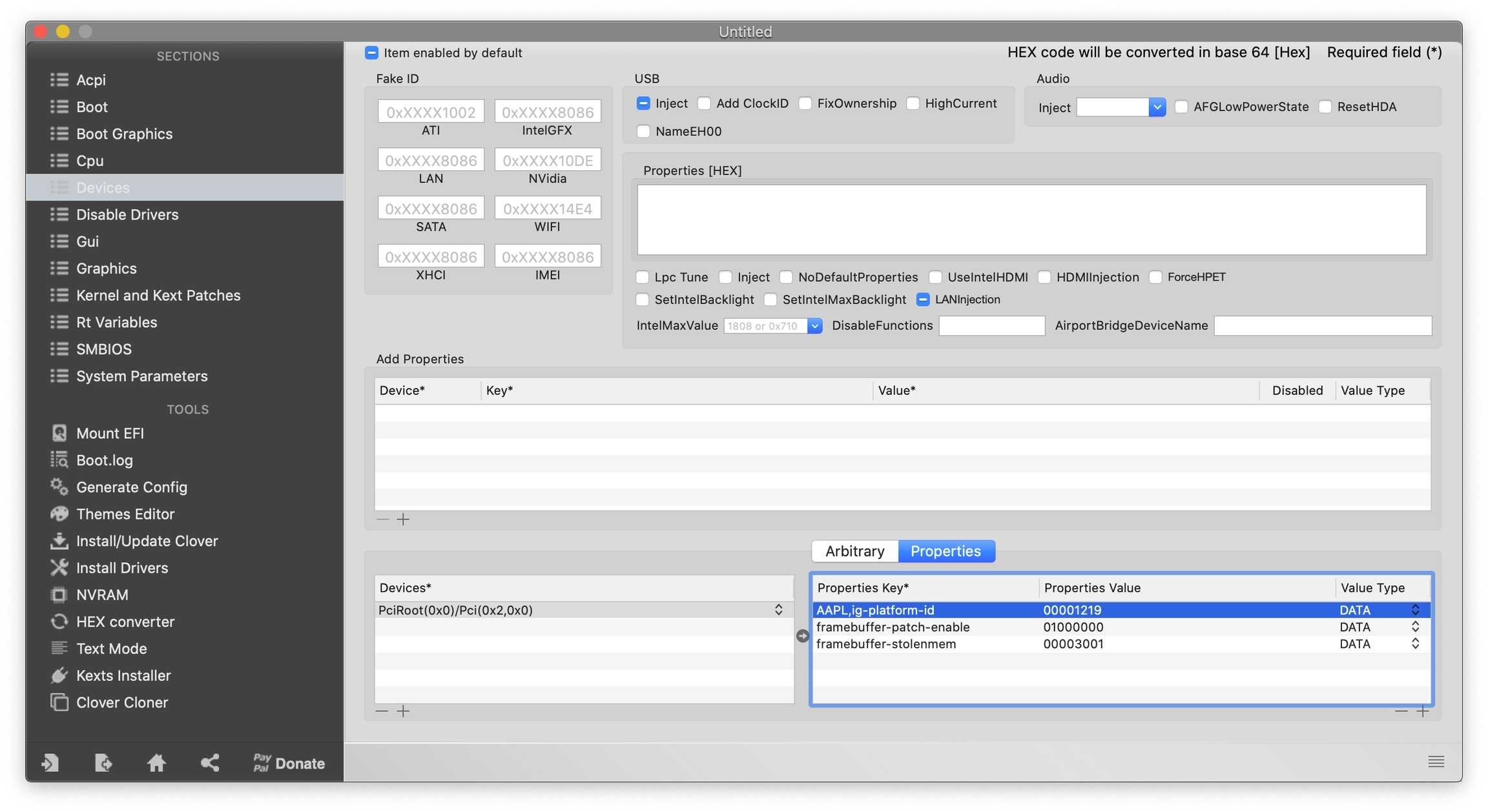This screenshot has width=1488, height=812.
Task: Switch to the Arbitrary tab
Action: pyautogui.click(x=854, y=551)
